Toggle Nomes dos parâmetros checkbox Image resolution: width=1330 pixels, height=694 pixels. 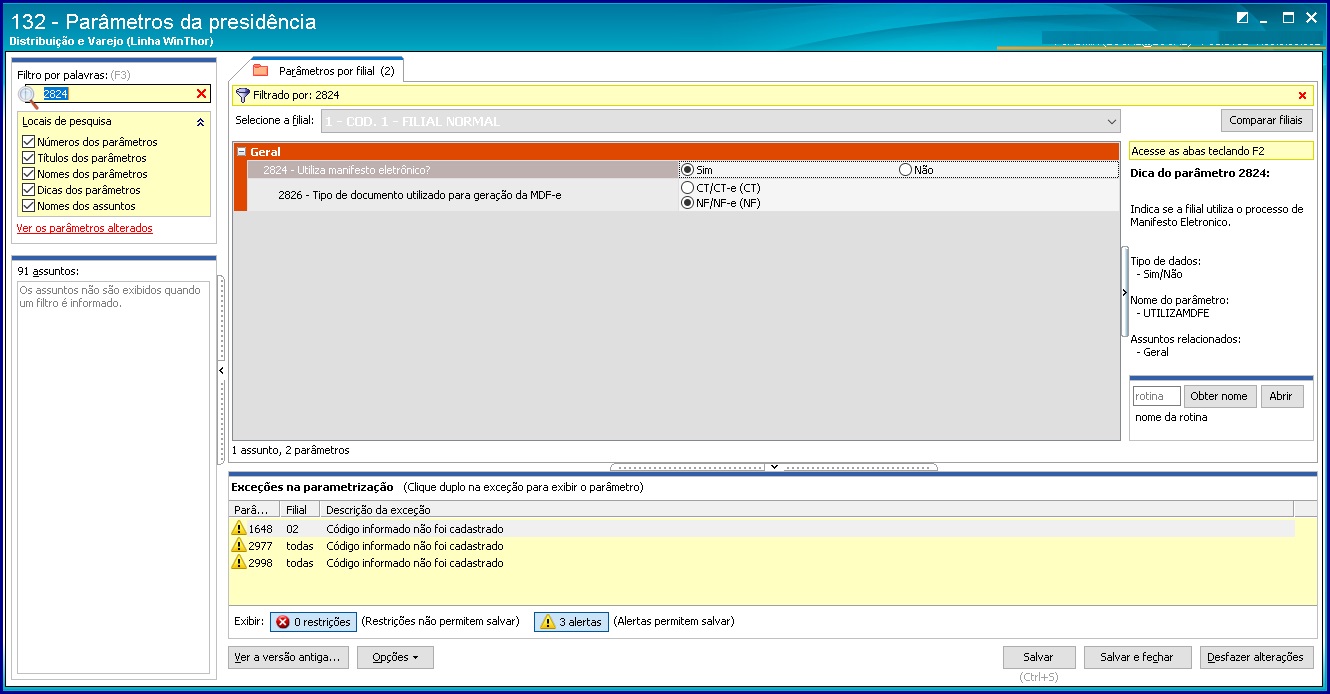28,174
